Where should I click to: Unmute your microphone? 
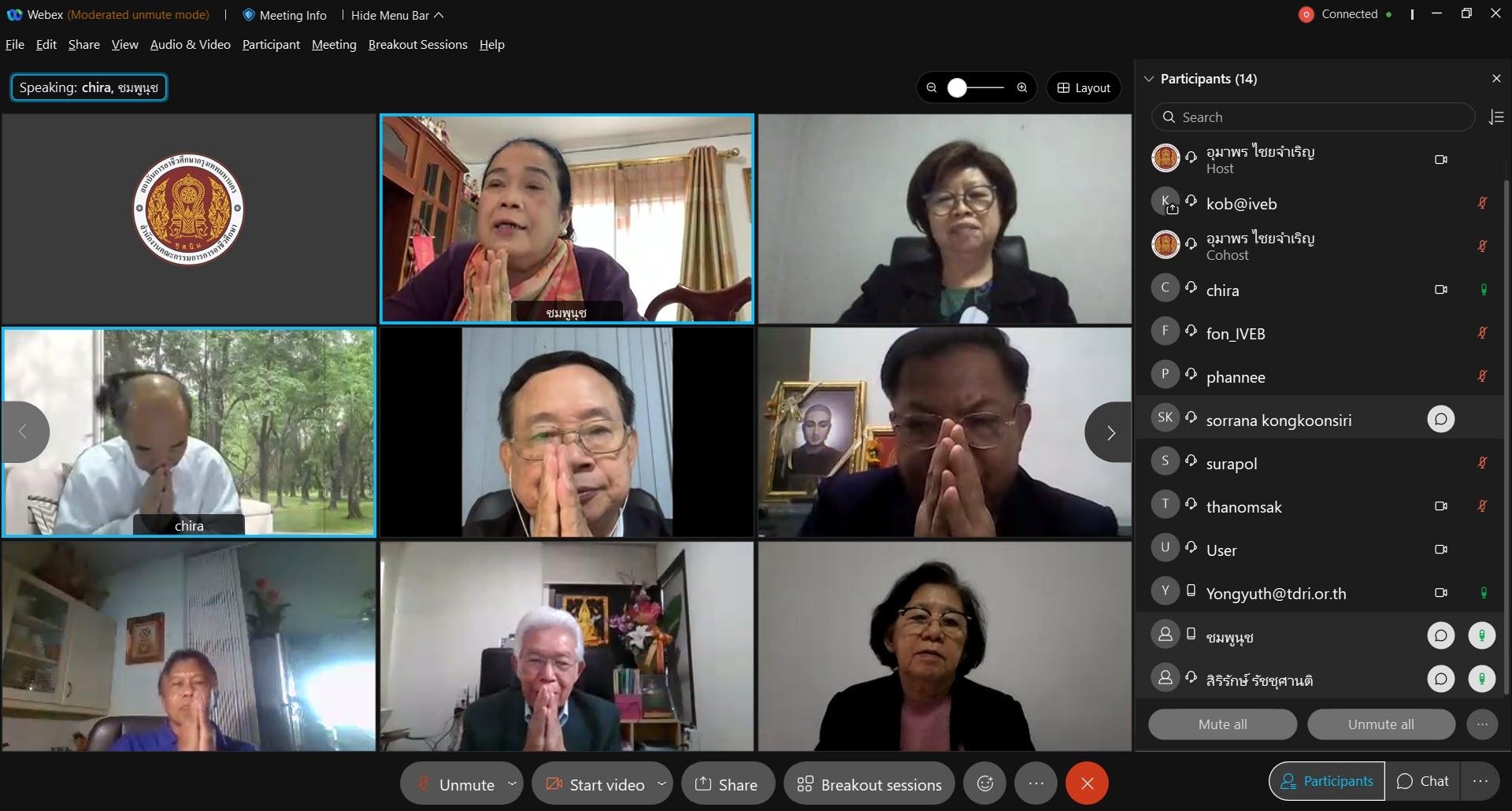455,784
